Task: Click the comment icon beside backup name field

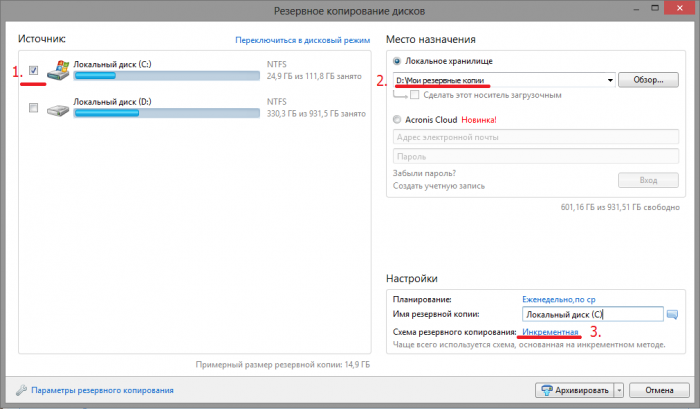Action: [x=672, y=314]
